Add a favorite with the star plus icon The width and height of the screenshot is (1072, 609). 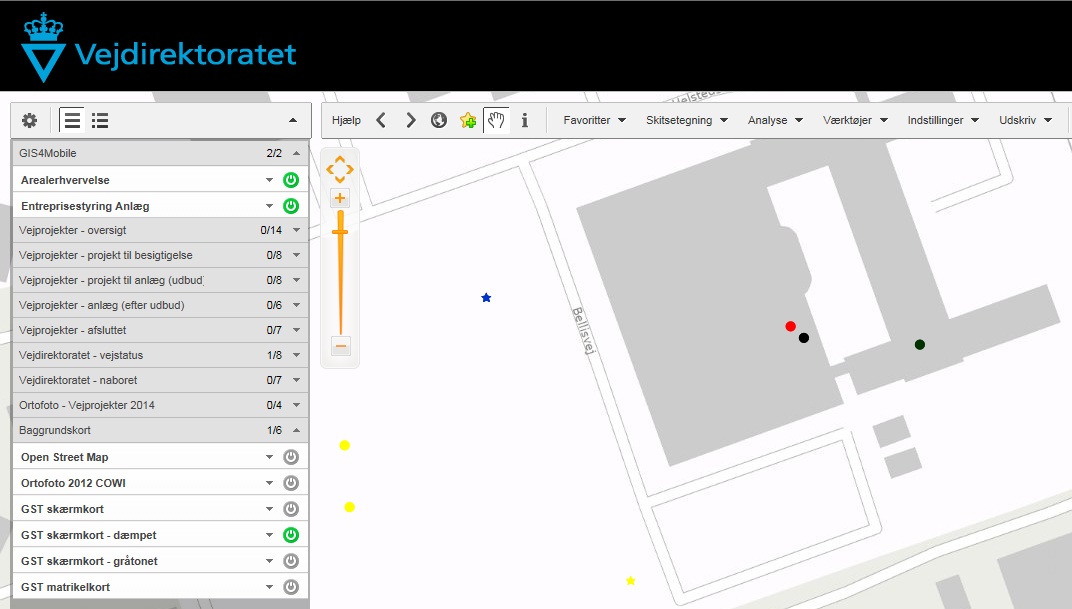[468, 120]
